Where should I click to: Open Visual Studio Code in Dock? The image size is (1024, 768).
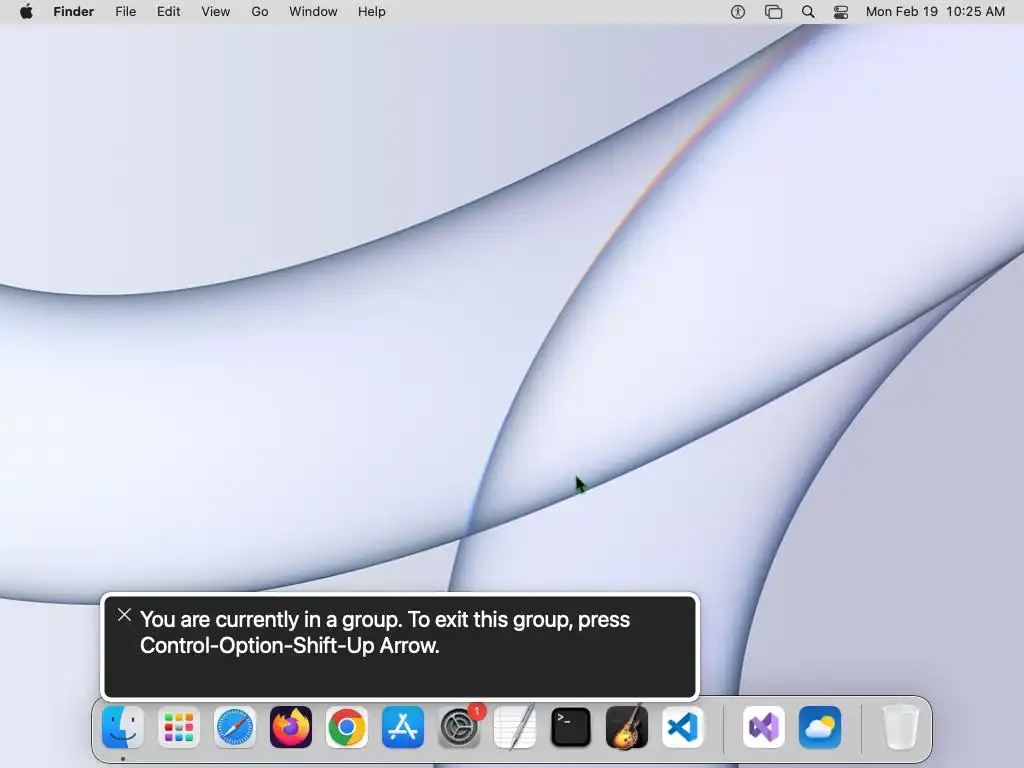pos(683,727)
